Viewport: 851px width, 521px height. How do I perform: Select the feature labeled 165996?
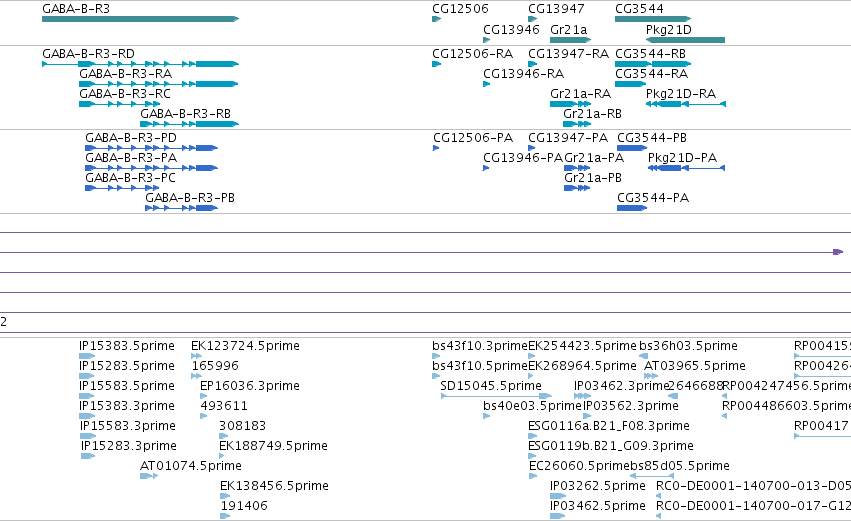215,366
